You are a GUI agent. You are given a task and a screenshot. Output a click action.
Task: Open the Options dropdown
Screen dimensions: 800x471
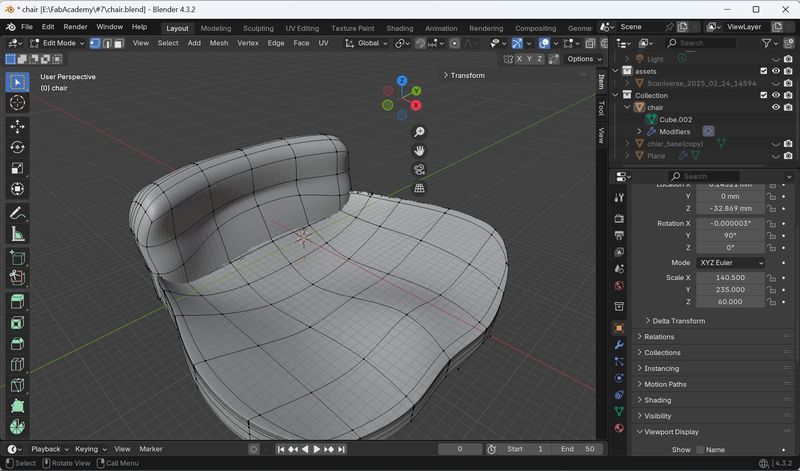point(584,59)
